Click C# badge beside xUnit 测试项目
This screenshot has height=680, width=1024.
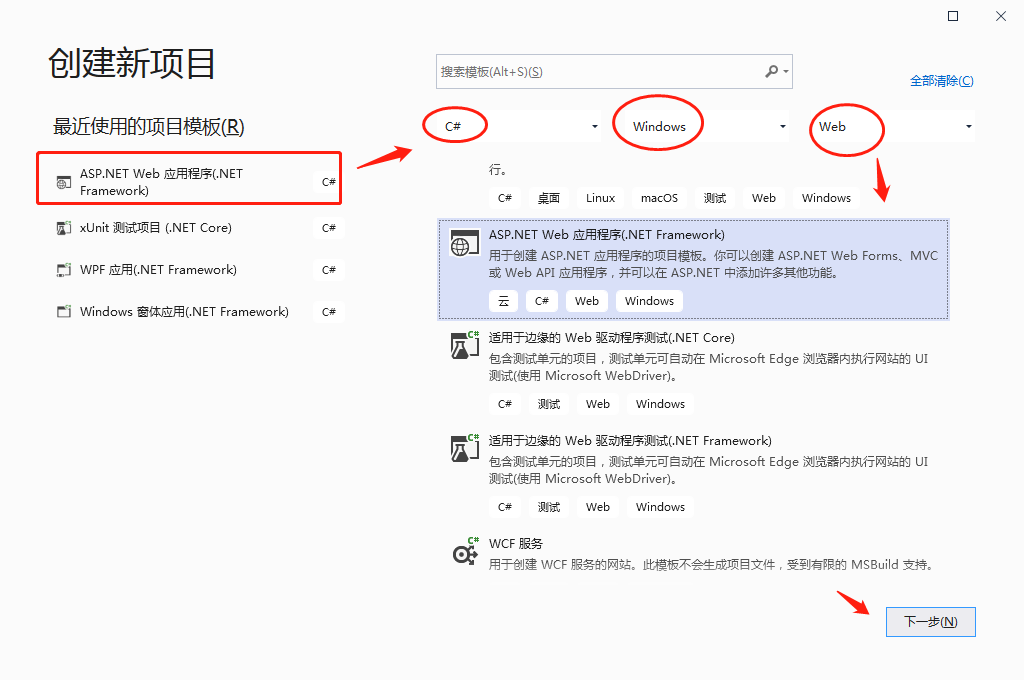point(328,228)
